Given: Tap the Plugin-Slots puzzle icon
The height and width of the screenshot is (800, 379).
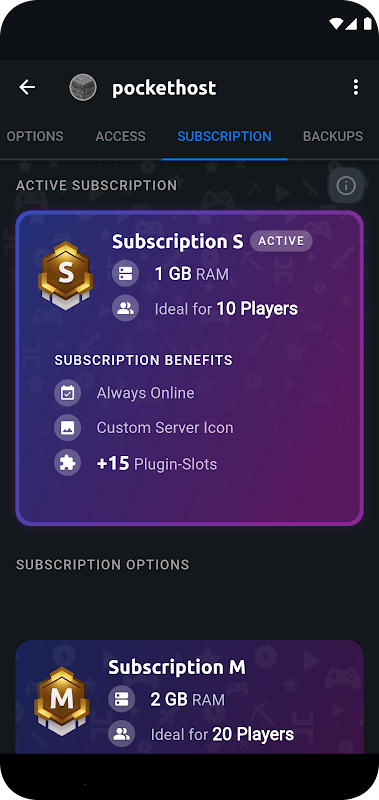Looking at the screenshot, I should 68,463.
